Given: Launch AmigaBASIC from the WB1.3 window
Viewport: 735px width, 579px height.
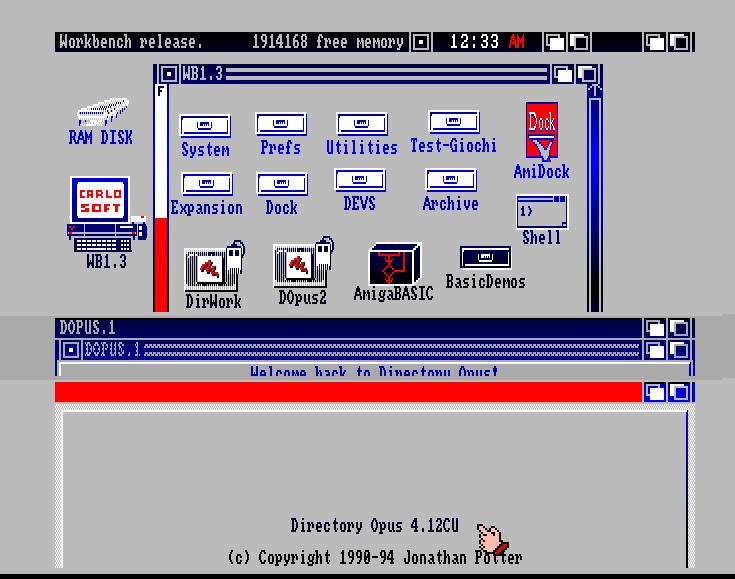Looking at the screenshot, I should coord(394,265).
